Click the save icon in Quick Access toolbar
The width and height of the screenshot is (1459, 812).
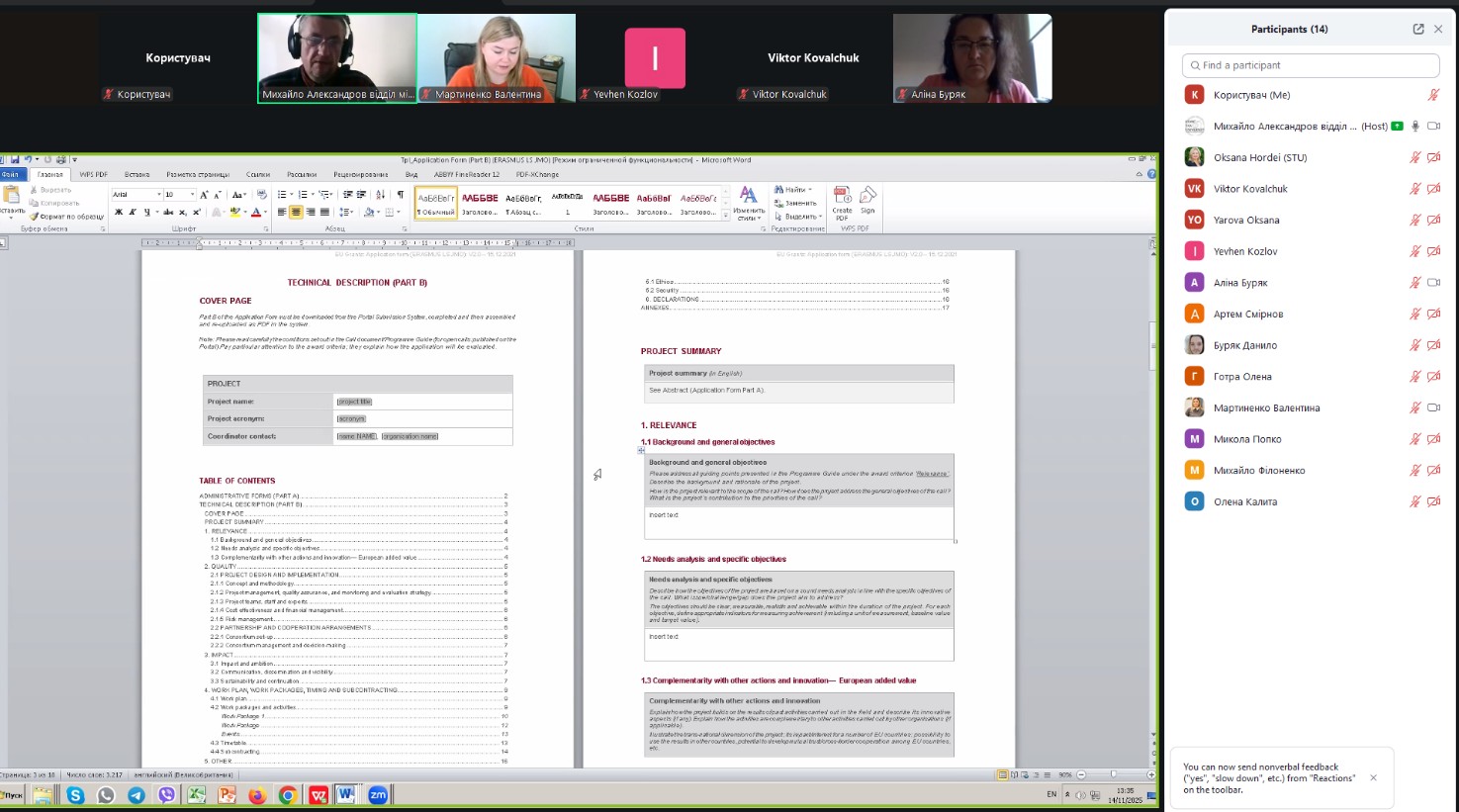tap(15, 159)
